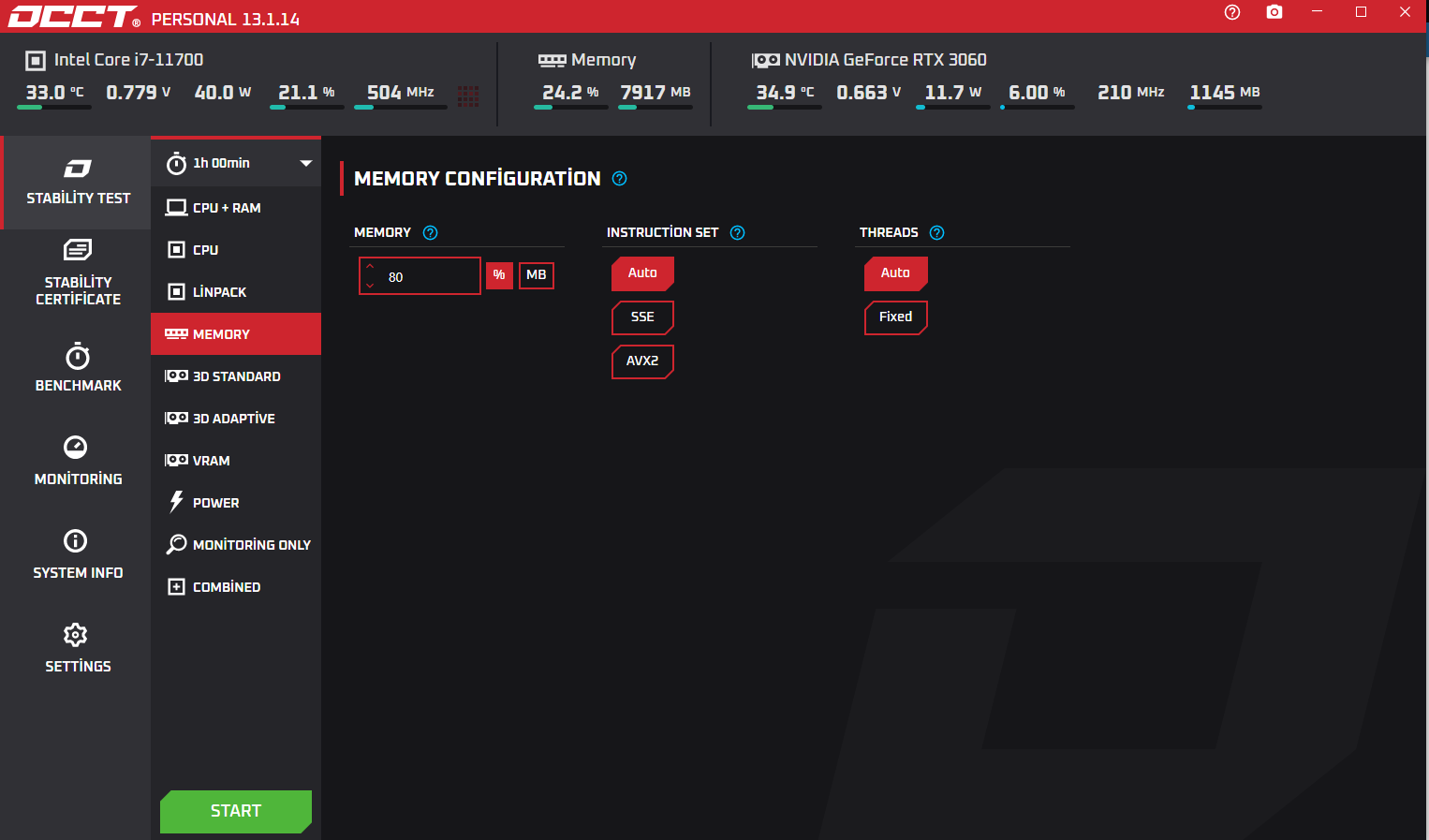Screen dimensions: 1429x840
Task: Click the memory usage 24.2 % reading
Action: (570, 93)
